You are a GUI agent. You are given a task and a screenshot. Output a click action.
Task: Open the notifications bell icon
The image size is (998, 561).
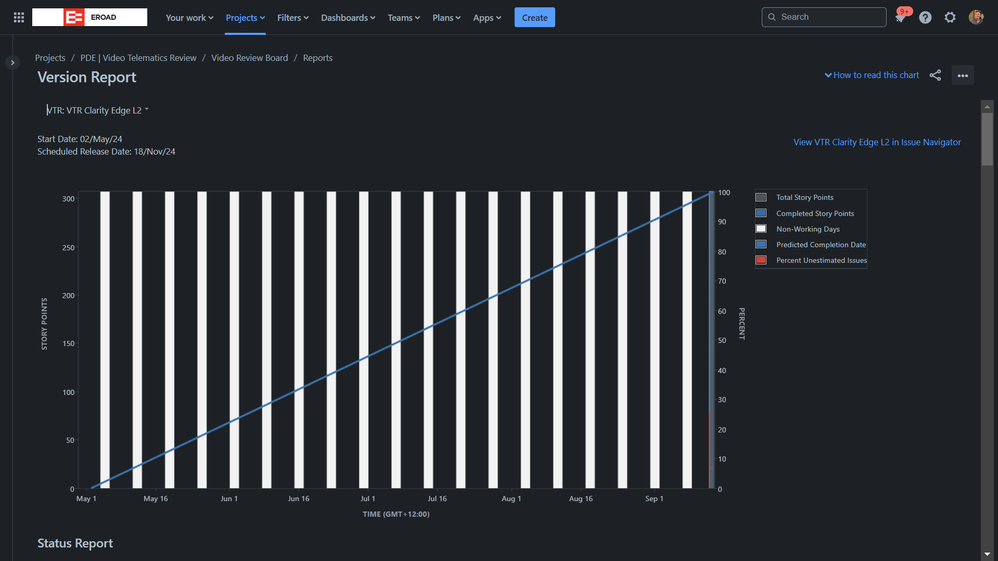click(x=901, y=17)
